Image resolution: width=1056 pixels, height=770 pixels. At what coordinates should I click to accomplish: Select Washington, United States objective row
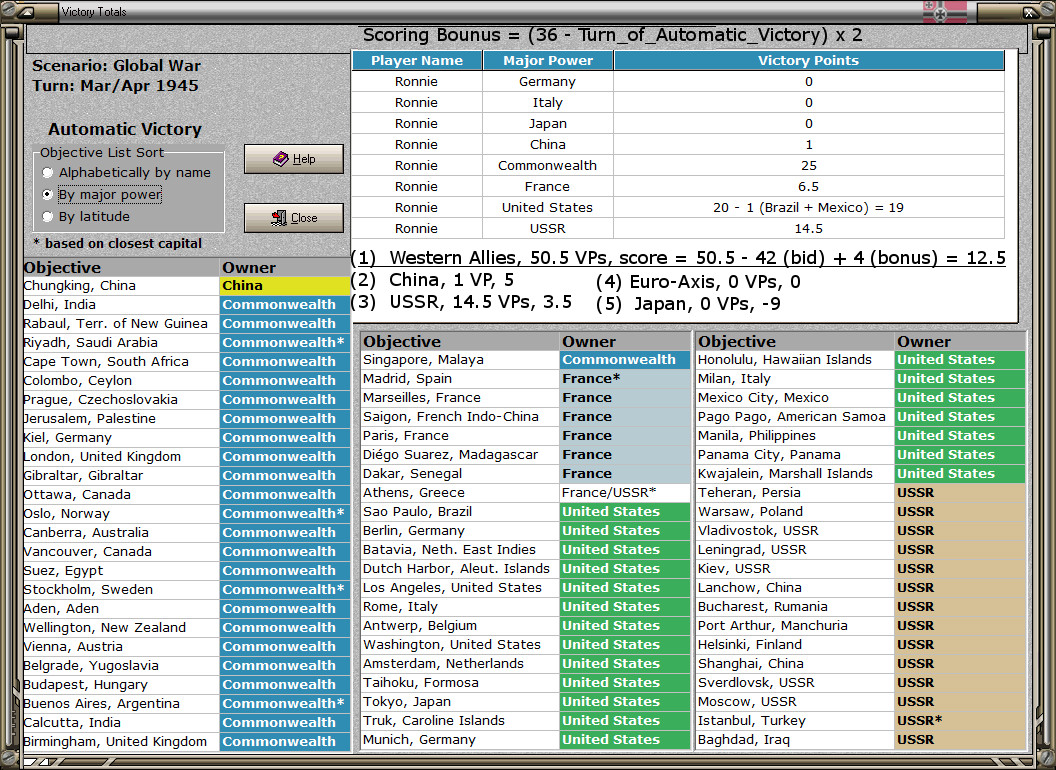click(x=525, y=645)
